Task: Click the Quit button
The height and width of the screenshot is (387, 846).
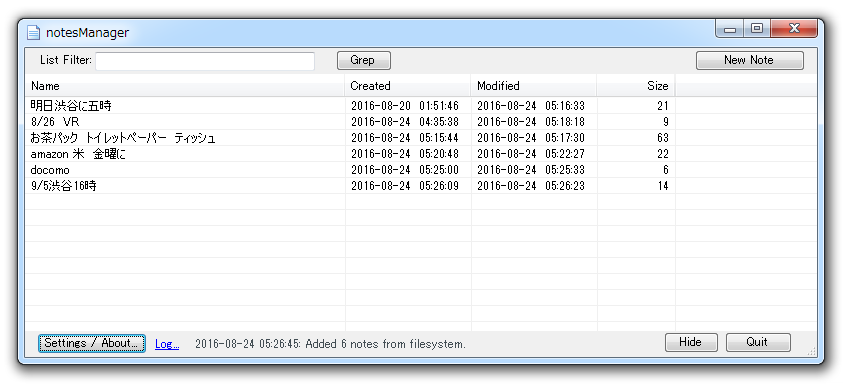Action: coord(758,343)
